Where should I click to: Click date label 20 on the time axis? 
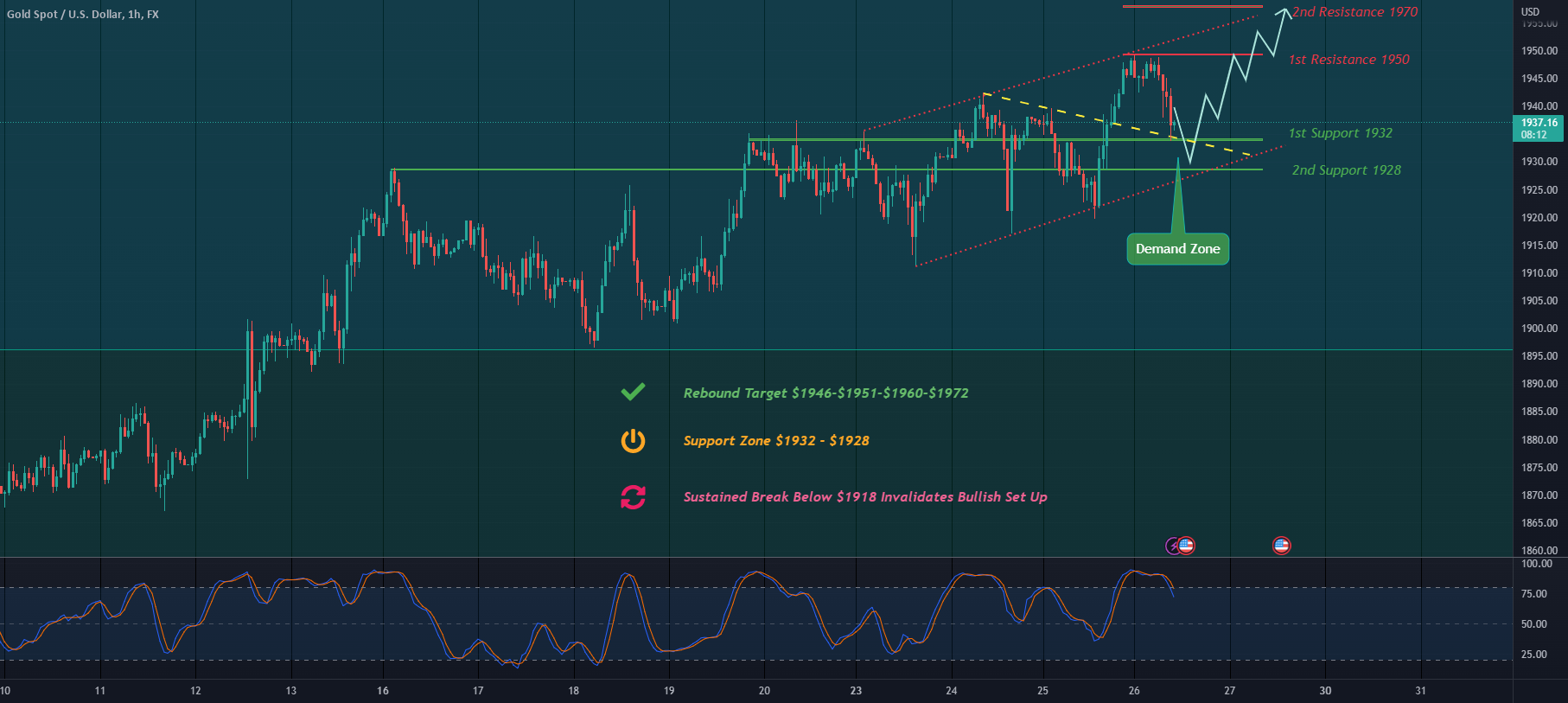pos(764,691)
